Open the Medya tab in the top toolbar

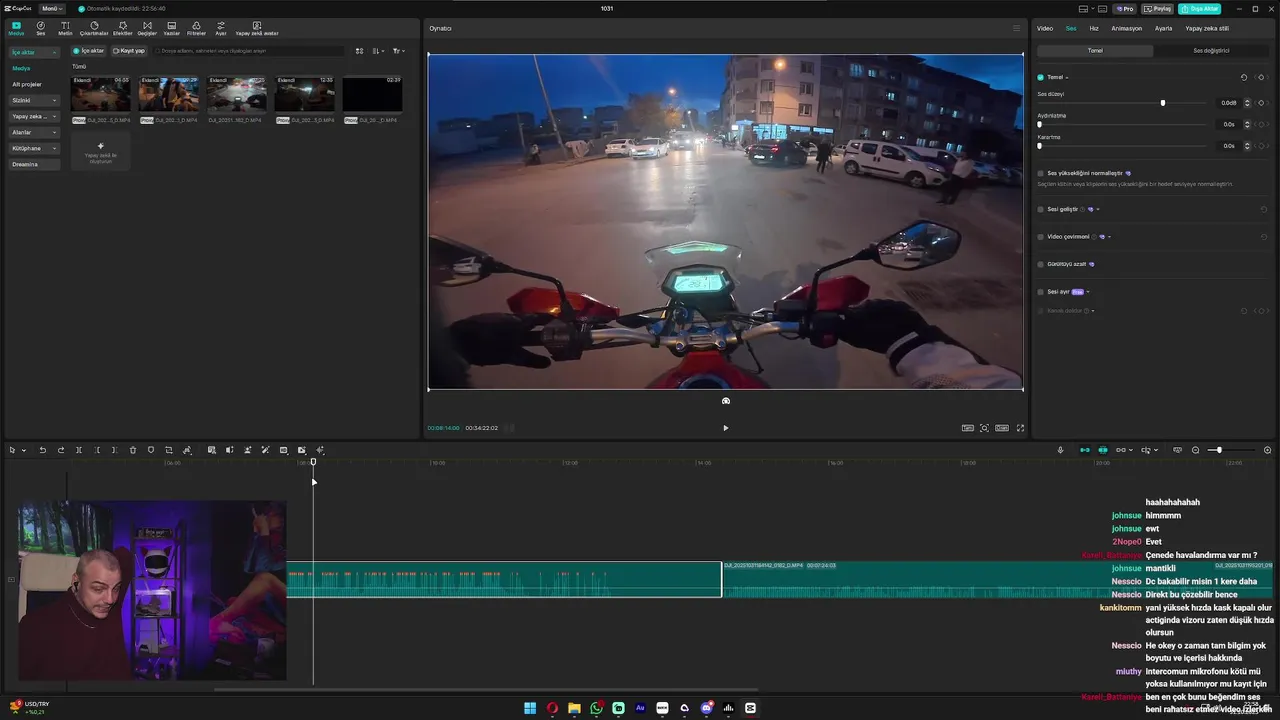pyautogui.click(x=16, y=28)
